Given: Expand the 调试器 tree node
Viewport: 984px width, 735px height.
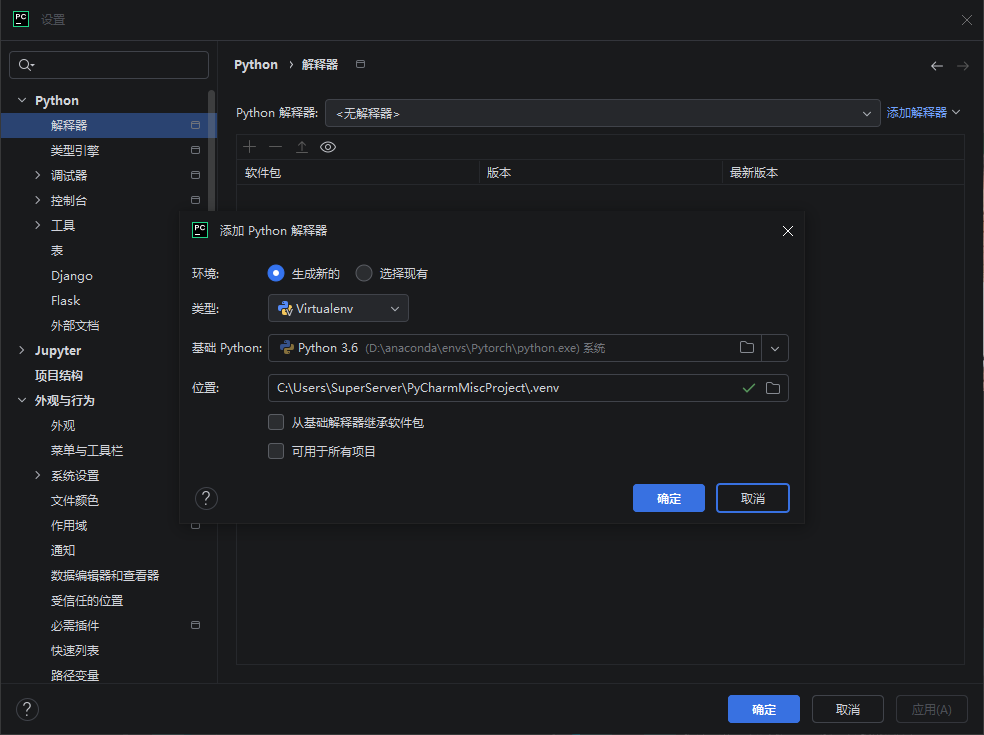Looking at the screenshot, I should [x=38, y=175].
